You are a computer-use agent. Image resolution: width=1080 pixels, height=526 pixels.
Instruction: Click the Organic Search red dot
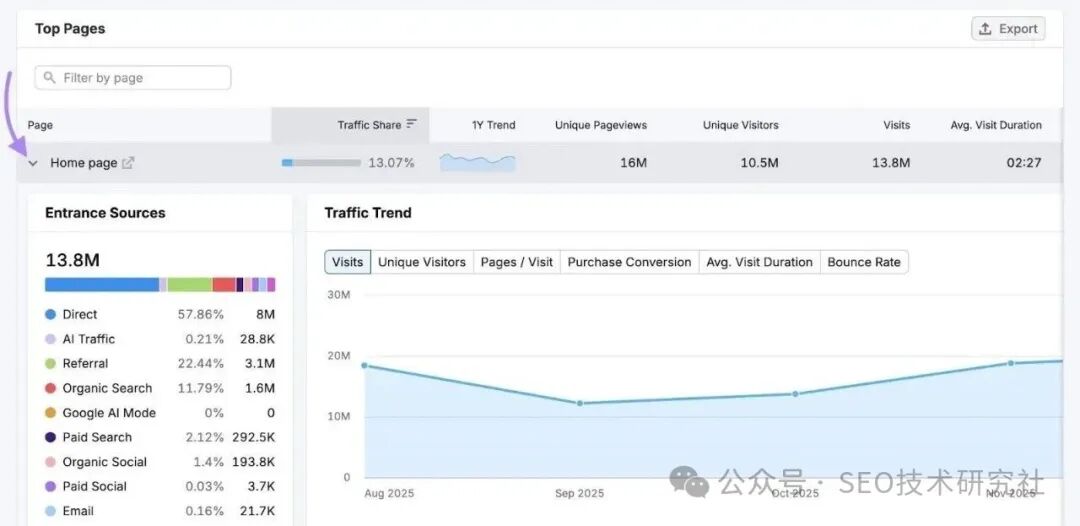click(x=50, y=388)
